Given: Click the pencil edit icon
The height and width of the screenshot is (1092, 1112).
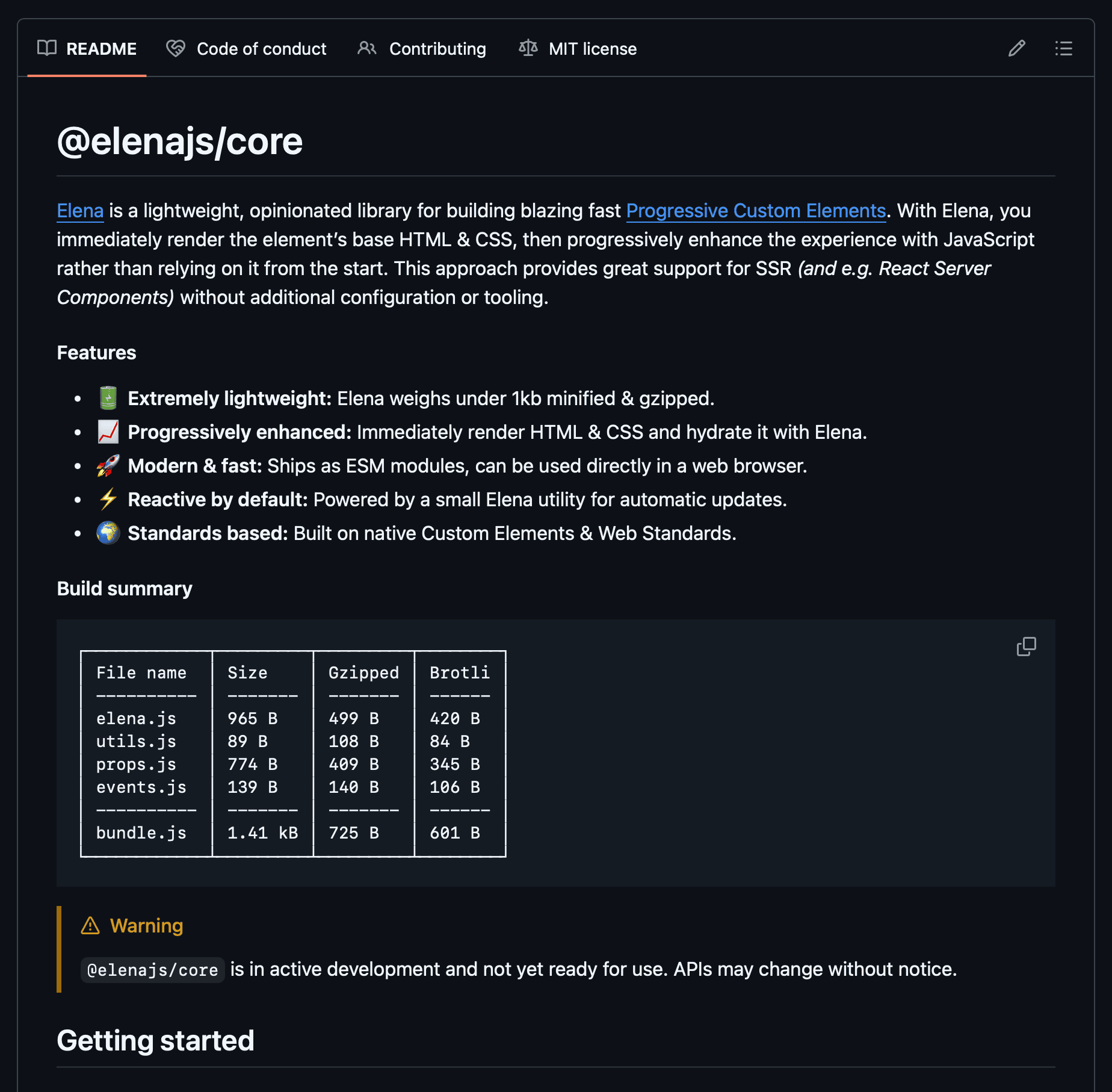Looking at the screenshot, I should pyautogui.click(x=1016, y=49).
